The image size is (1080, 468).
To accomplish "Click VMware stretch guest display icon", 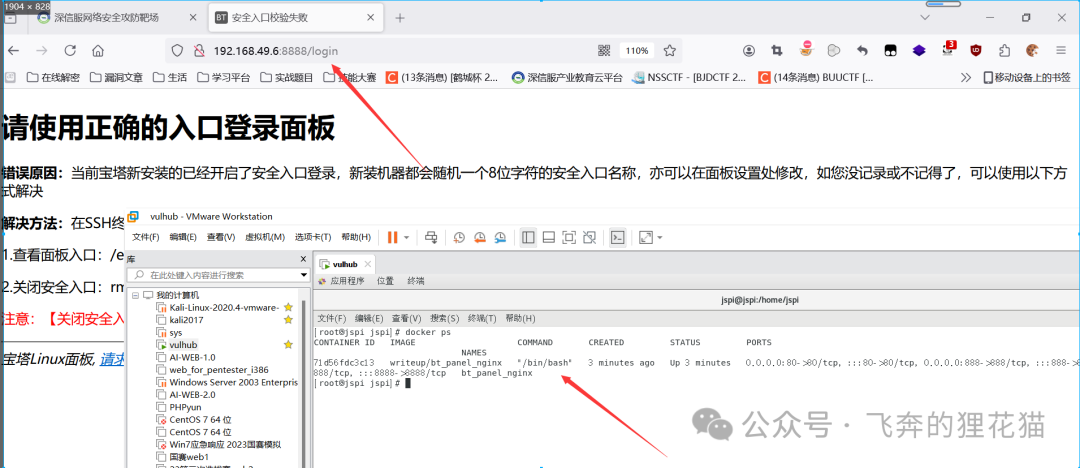I will pos(645,237).
